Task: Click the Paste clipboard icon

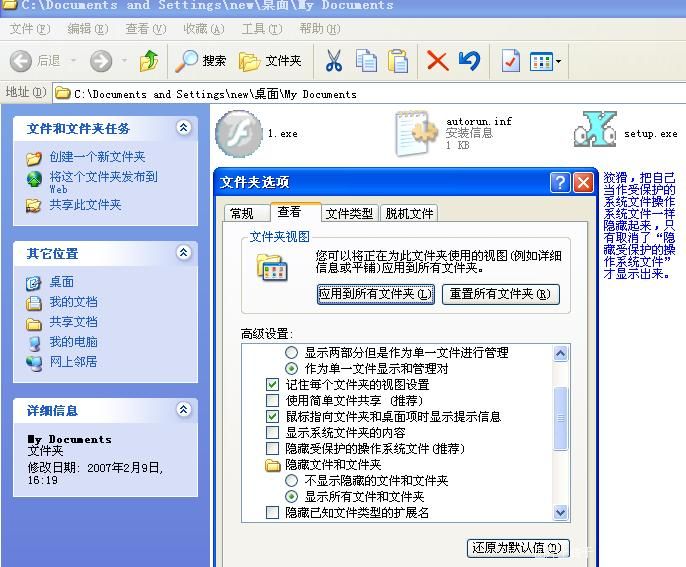Action: point(398,61)
